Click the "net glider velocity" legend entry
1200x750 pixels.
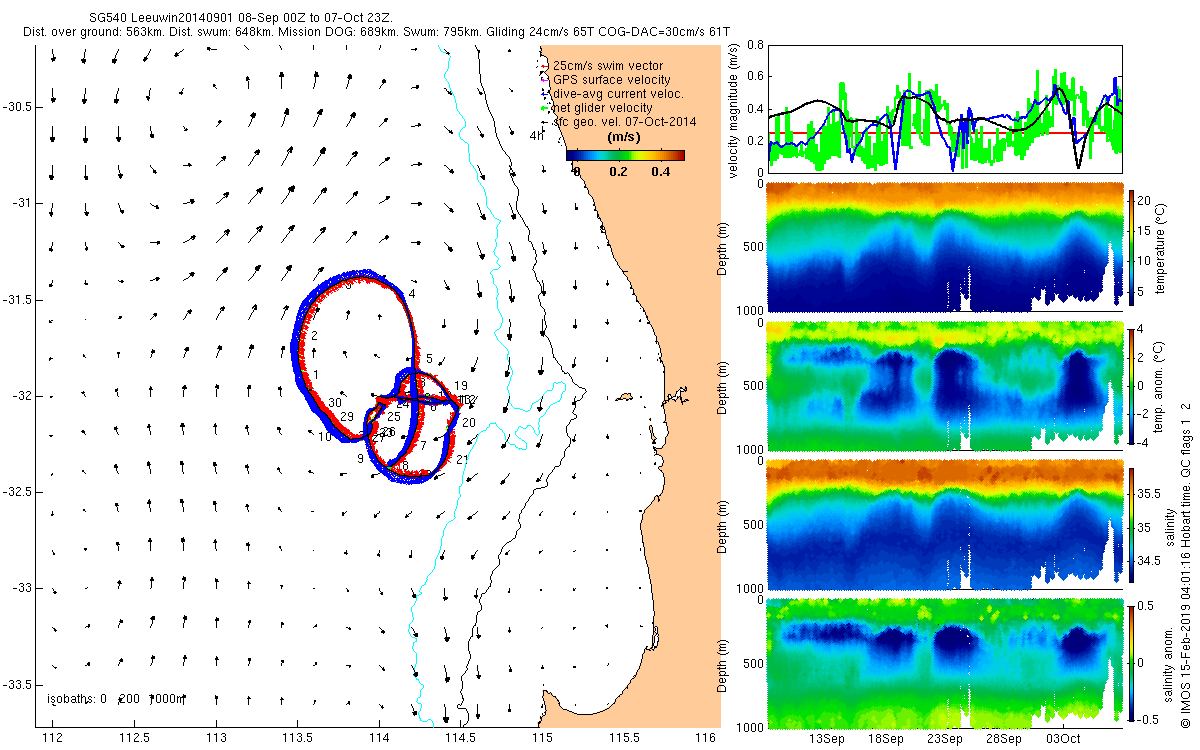click(603, 107)
